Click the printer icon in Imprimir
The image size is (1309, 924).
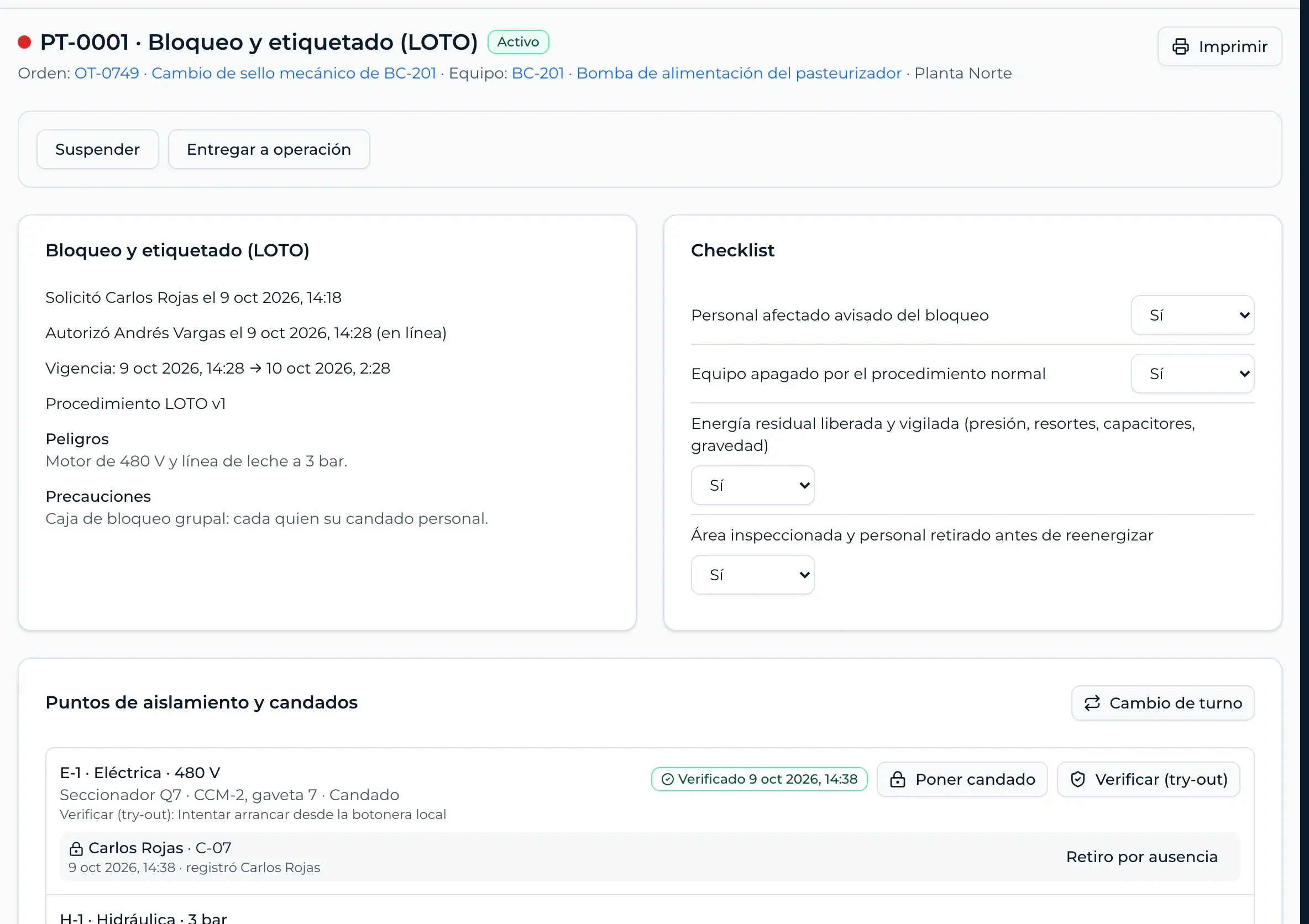1180,46
